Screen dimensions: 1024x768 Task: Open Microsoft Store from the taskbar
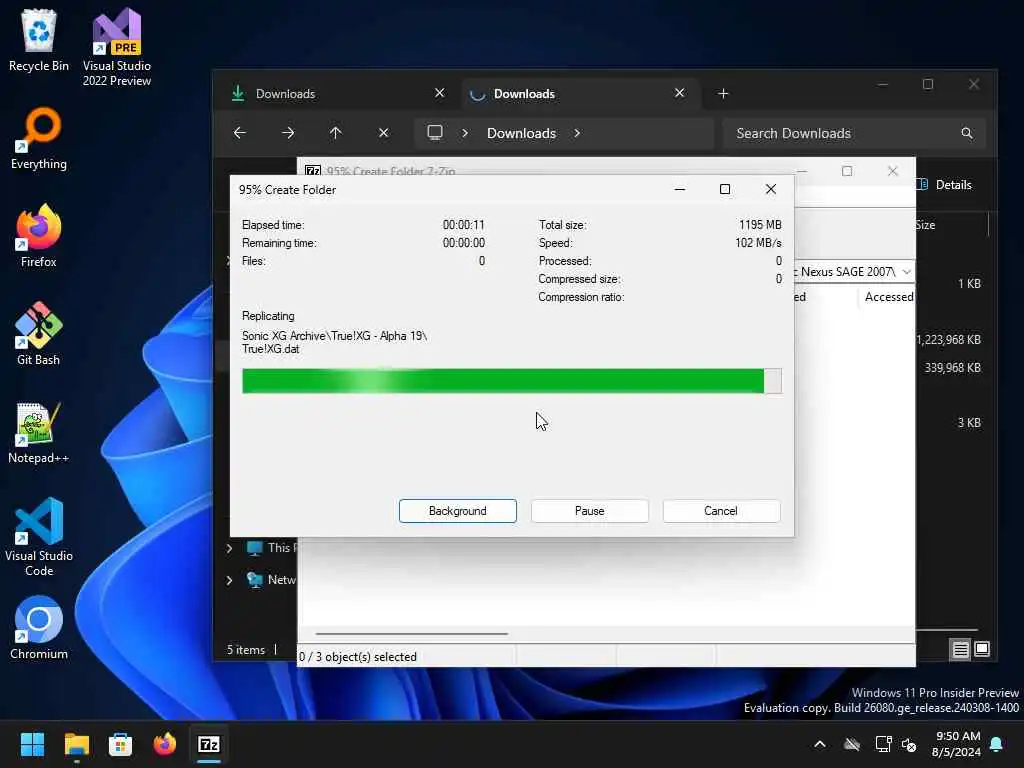click(120, 744)
